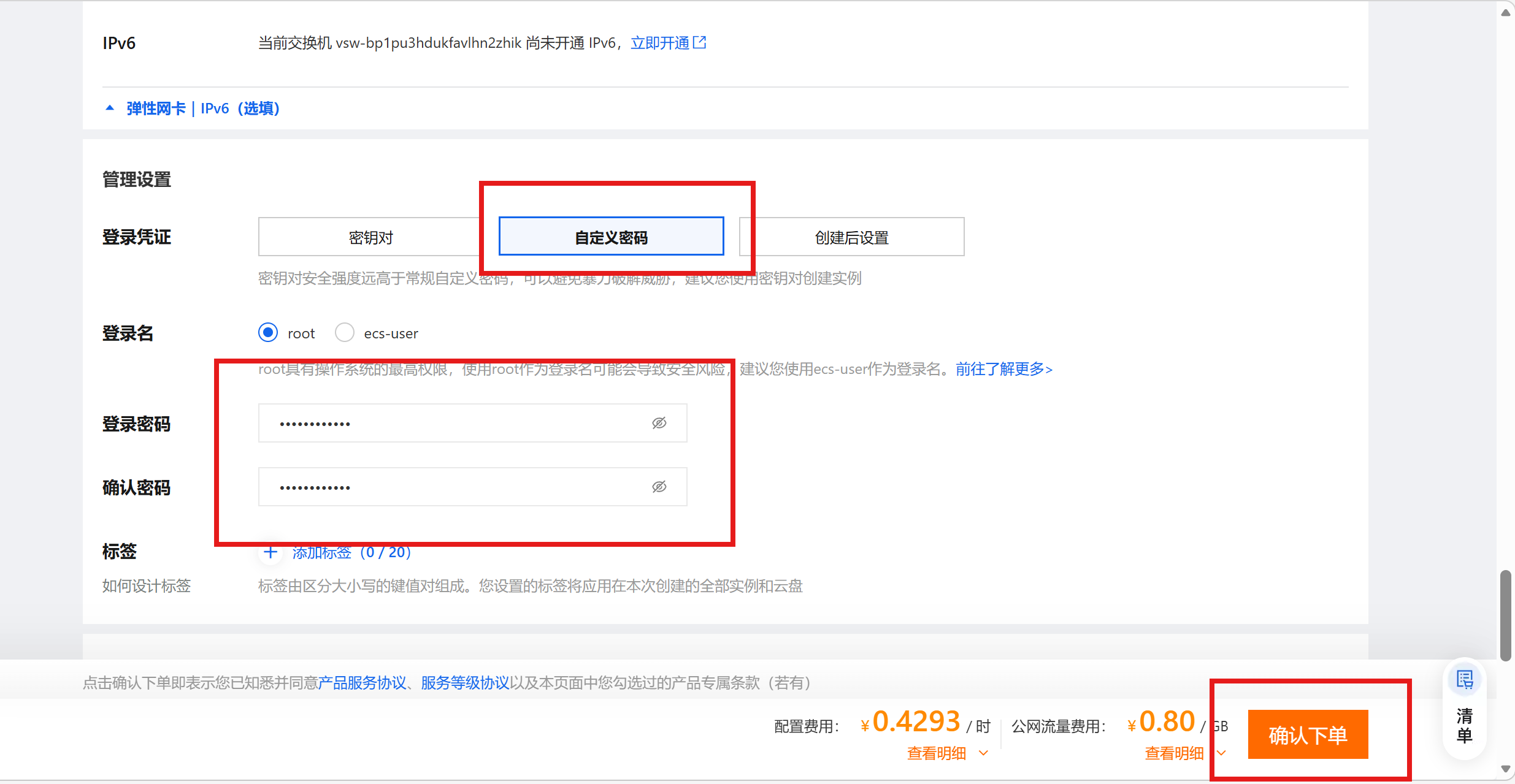Click into the 登录密码 input field

tap(454, 423)
